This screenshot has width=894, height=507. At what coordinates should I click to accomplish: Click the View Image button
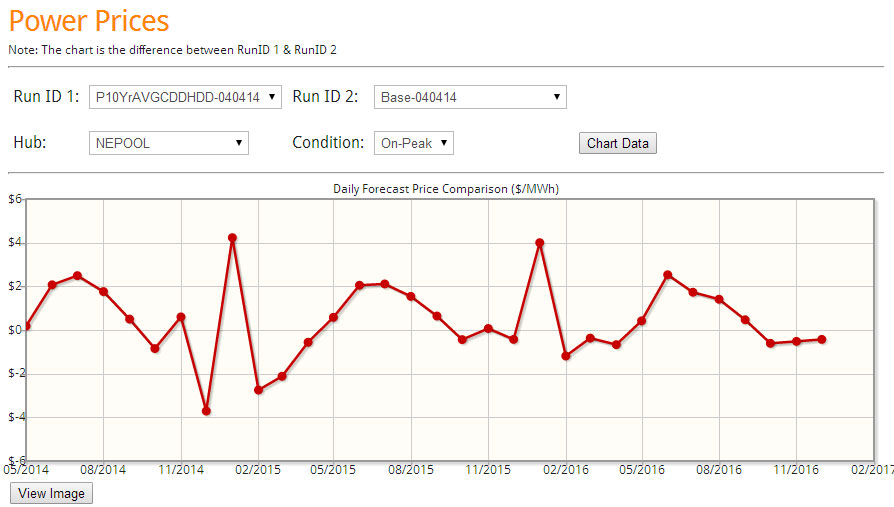click(x=51, y=493)
